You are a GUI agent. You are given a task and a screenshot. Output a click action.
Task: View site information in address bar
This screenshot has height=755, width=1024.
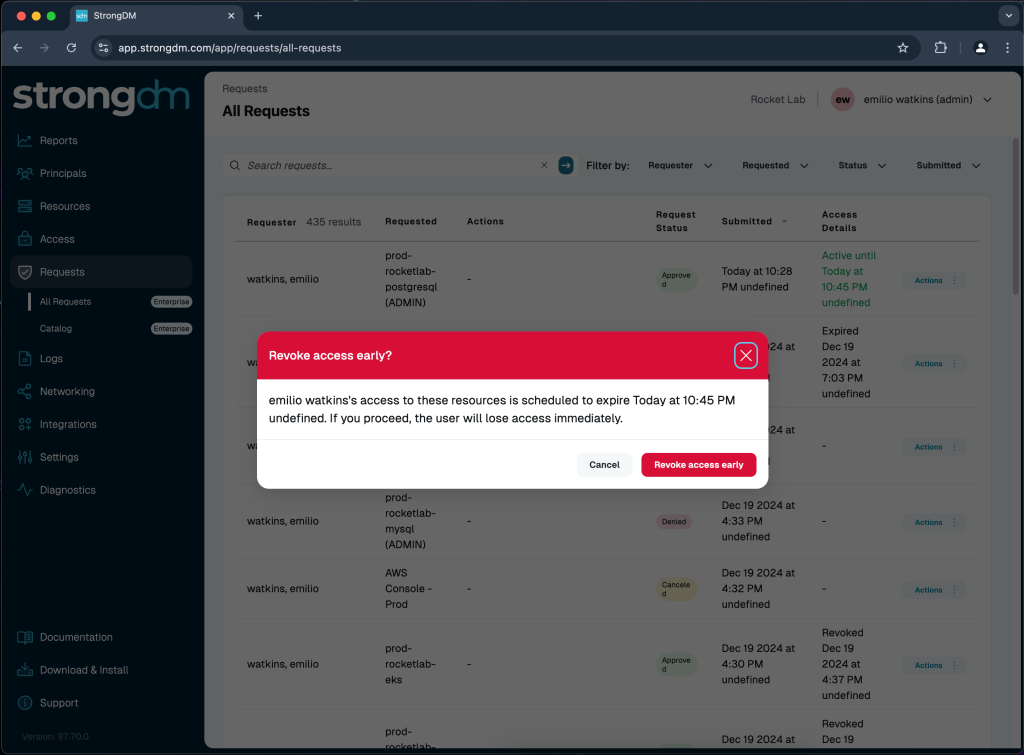click(103, 48)
